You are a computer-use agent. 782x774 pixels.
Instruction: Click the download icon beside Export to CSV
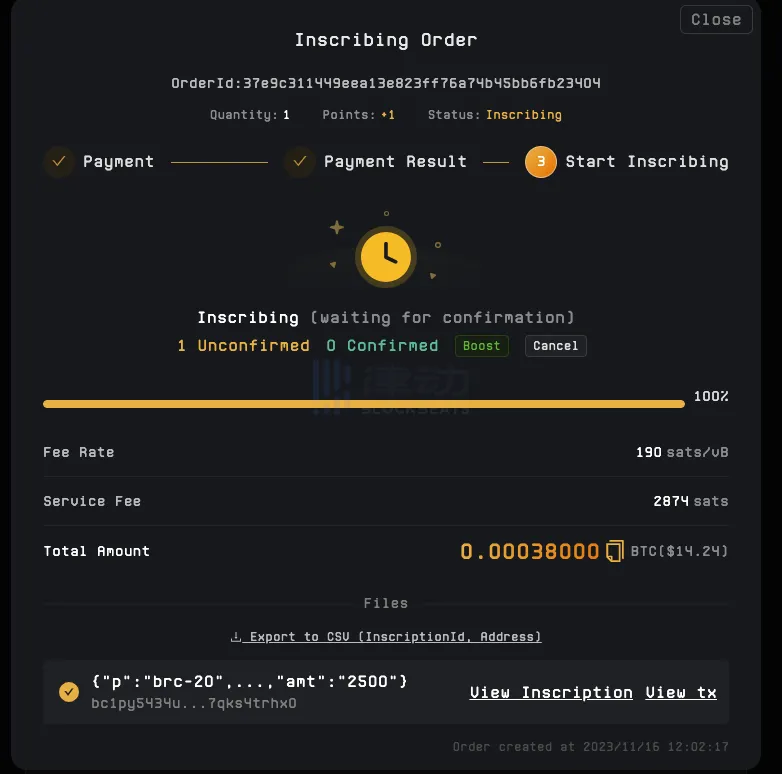click(236, 637)
